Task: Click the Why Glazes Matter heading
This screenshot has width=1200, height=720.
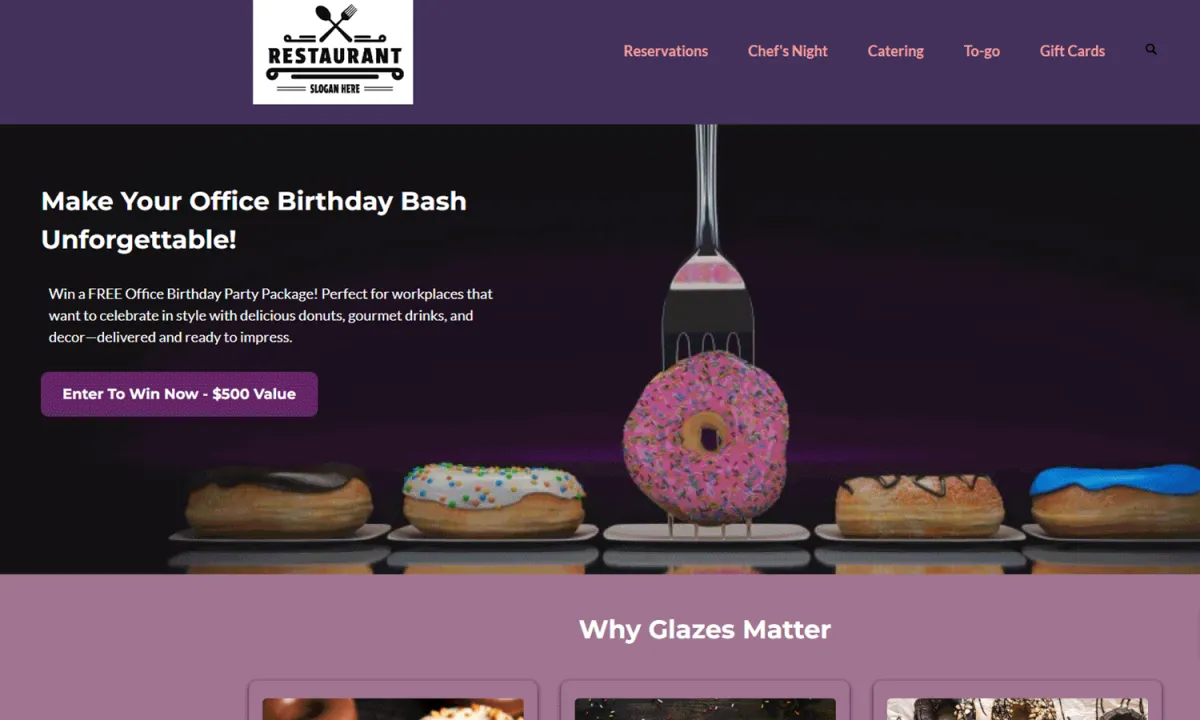Action: pyautogui.click(x=705, y=629)
